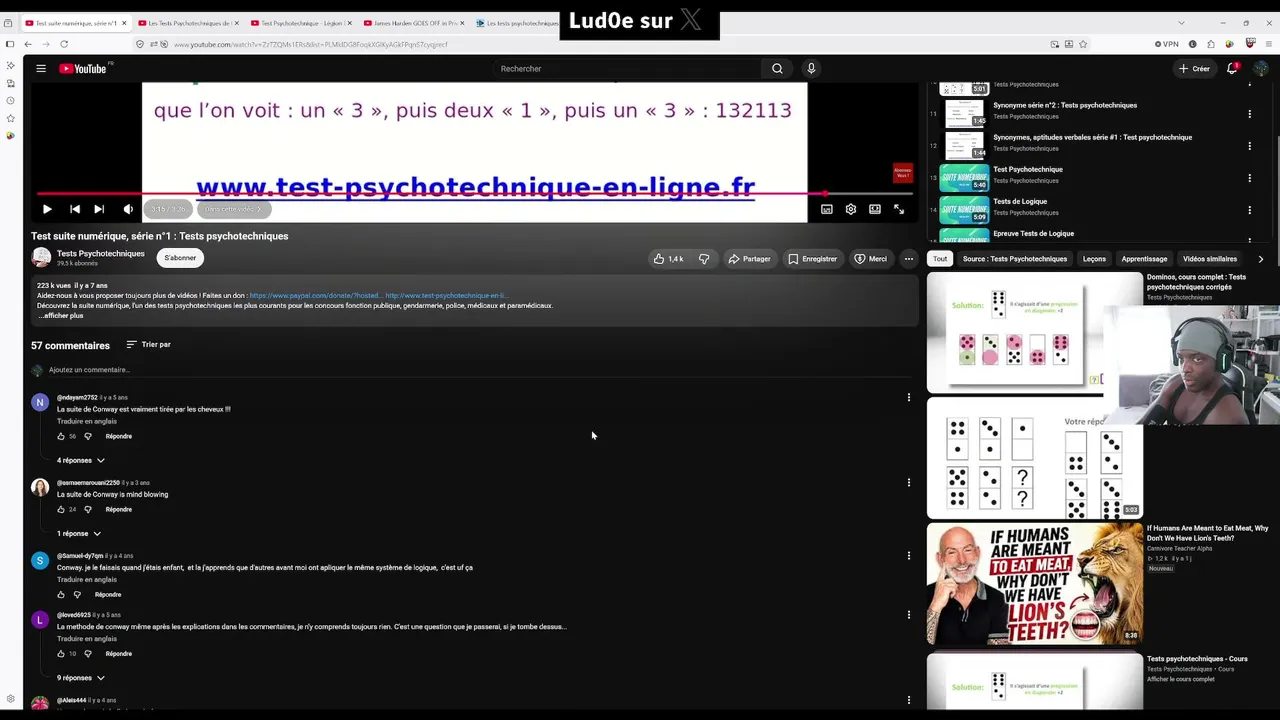This screenshot has height=720, width=1280.
Task: Open the paypal.com donate link
Action: 315,296
